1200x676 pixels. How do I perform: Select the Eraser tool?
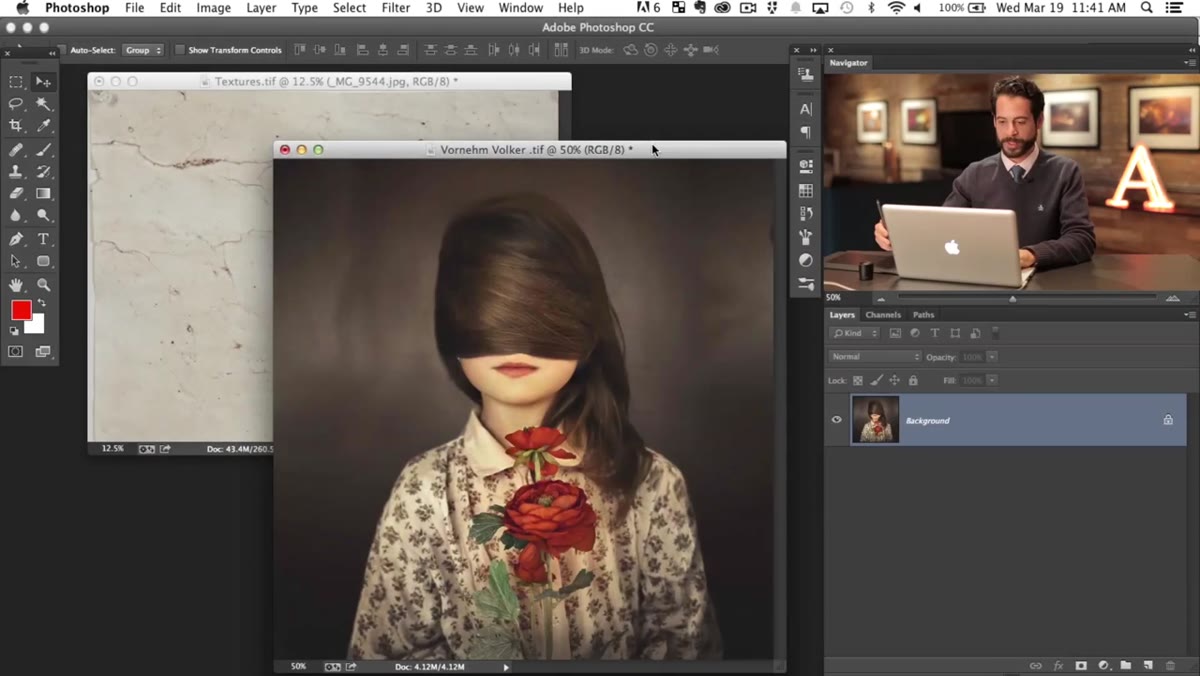point(16,194)
